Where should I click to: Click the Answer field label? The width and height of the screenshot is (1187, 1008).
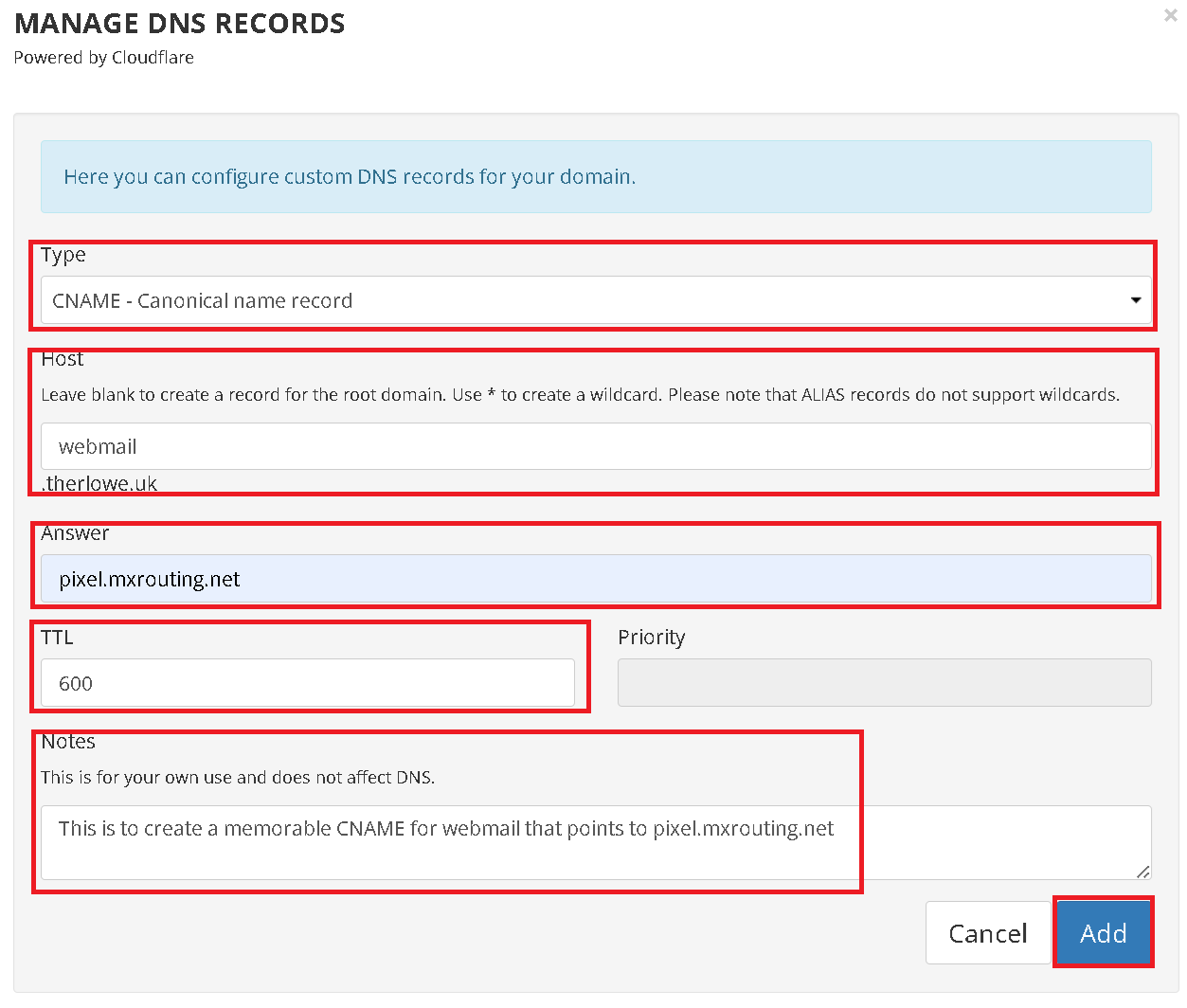point(75,533)
